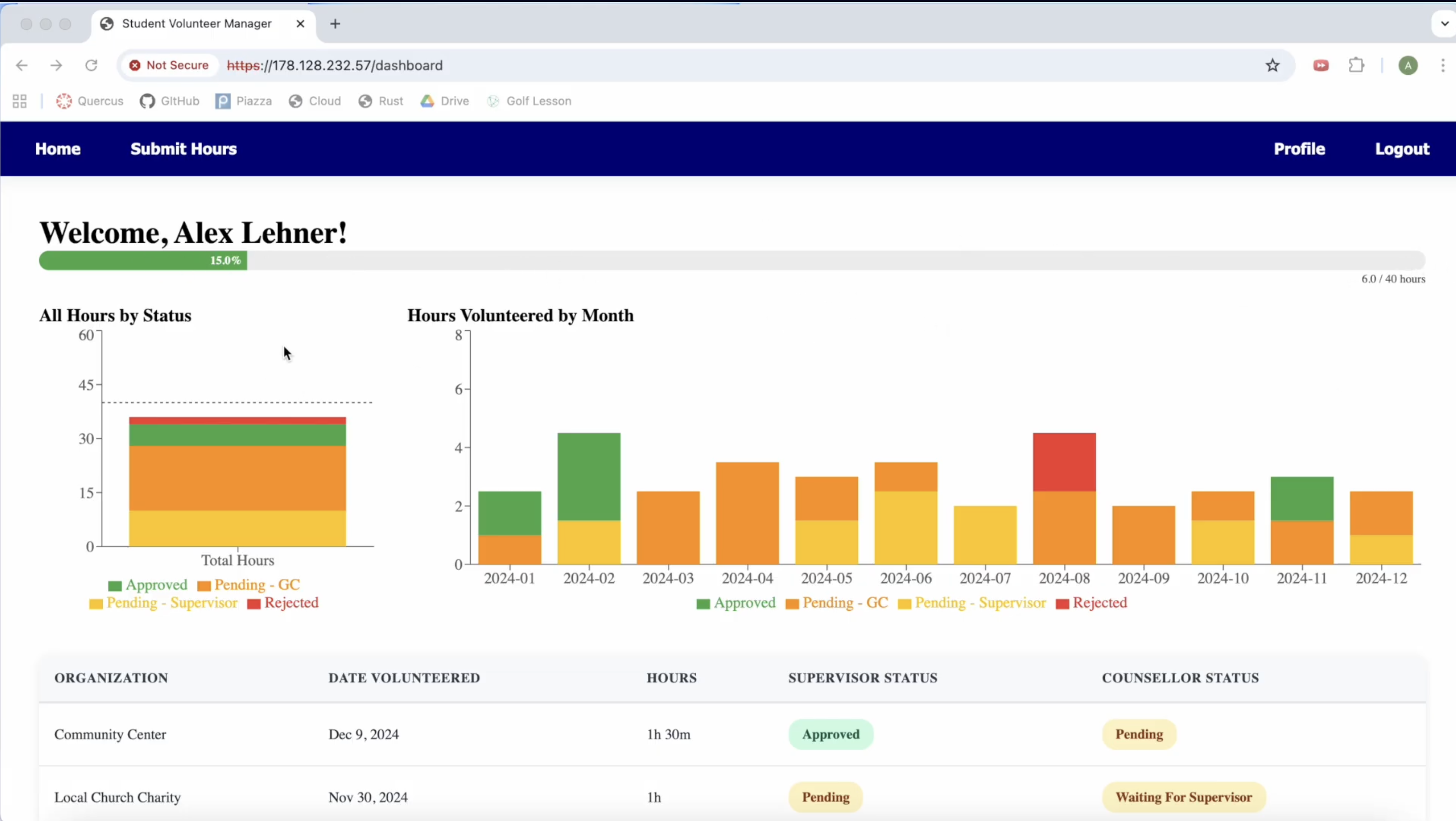The width and height of the screenshot is (1456, 821).
Task: Click the Home nav link
Action: (58, 149)
